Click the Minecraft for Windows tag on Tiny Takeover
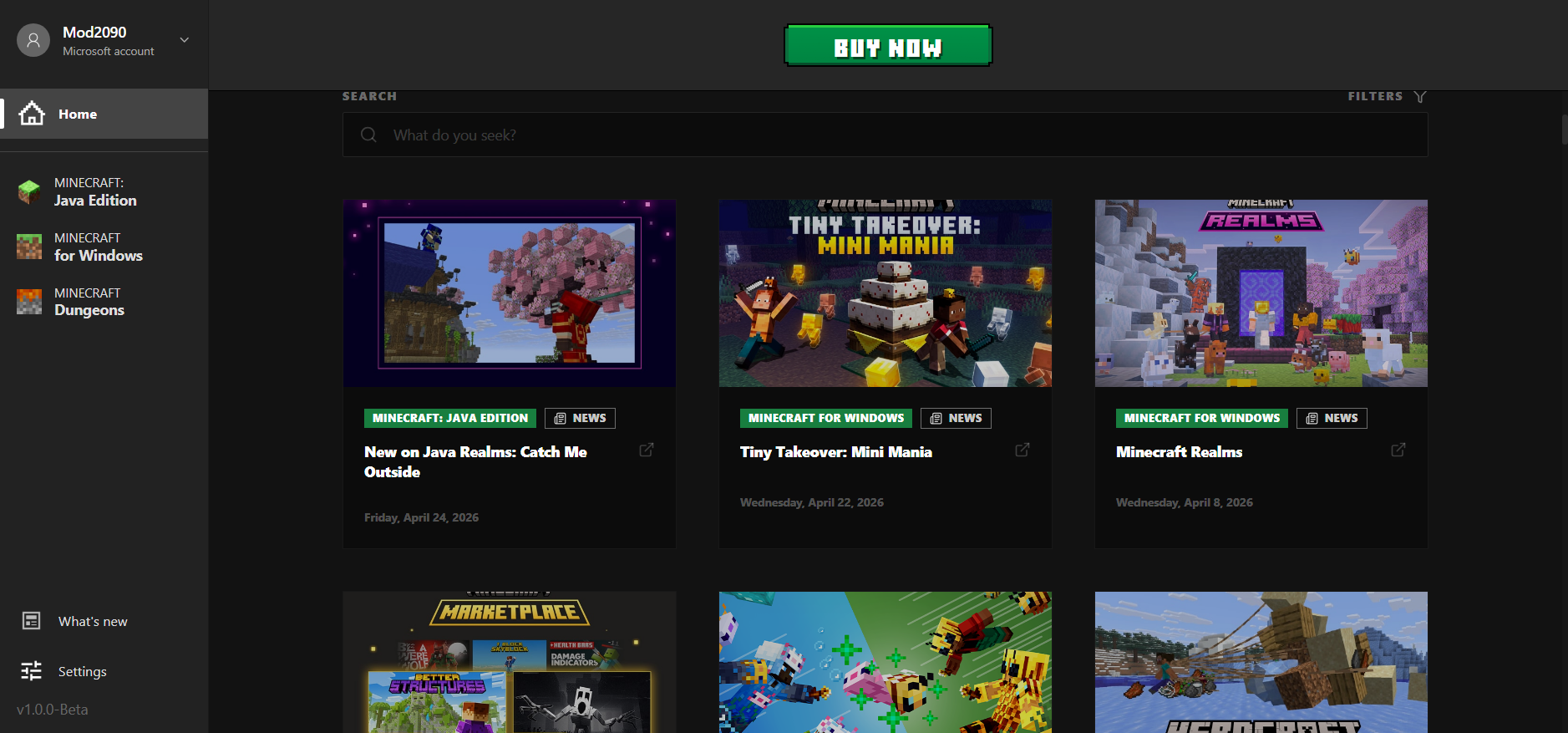 [x=826, y=418]
